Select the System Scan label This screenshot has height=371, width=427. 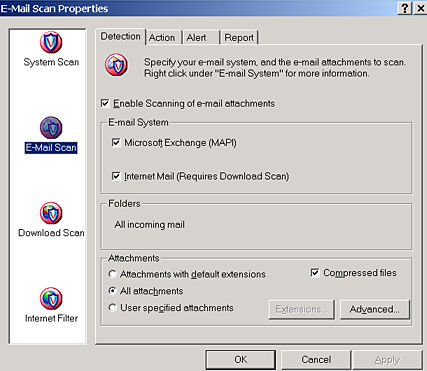51,62
